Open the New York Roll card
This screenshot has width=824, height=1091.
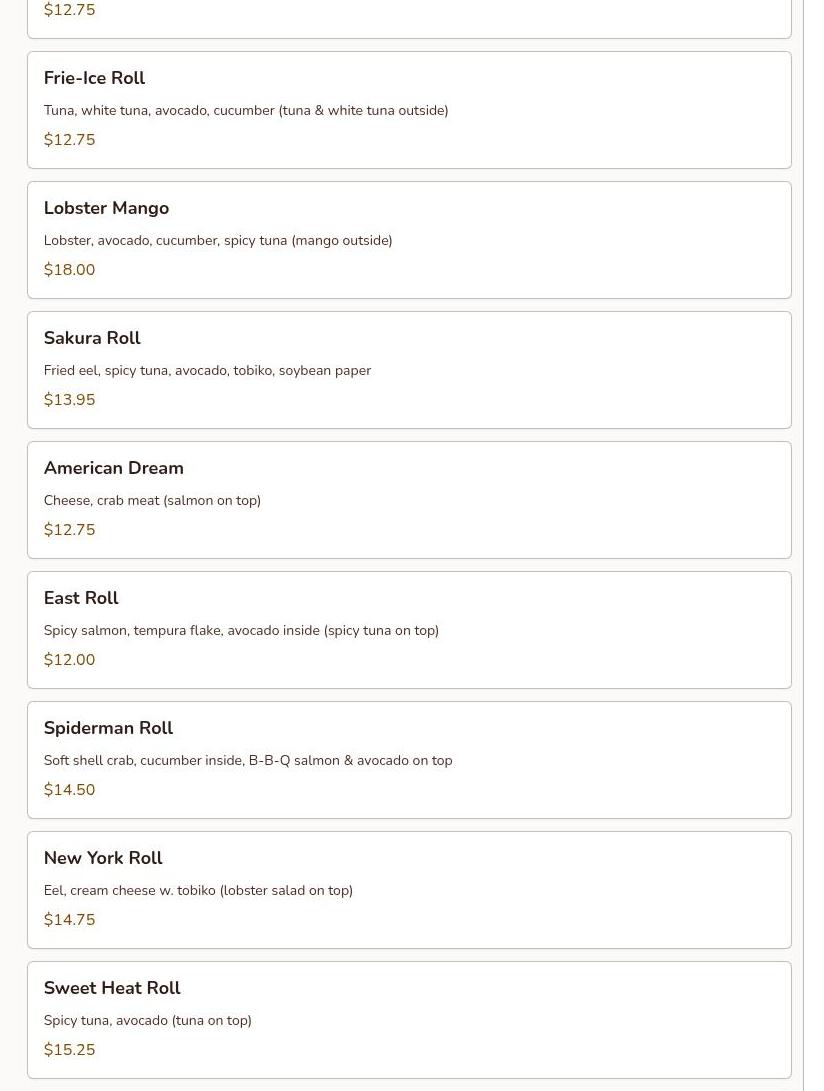click(409, 890)
